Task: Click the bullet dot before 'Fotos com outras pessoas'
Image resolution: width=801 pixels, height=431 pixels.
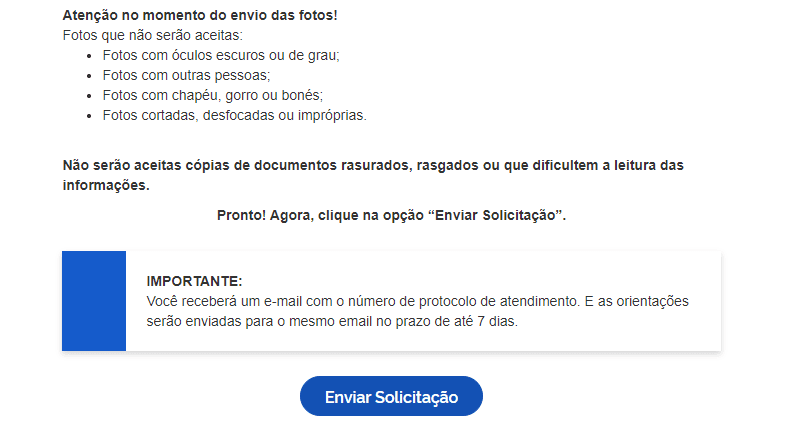Action: pos(91,76)
